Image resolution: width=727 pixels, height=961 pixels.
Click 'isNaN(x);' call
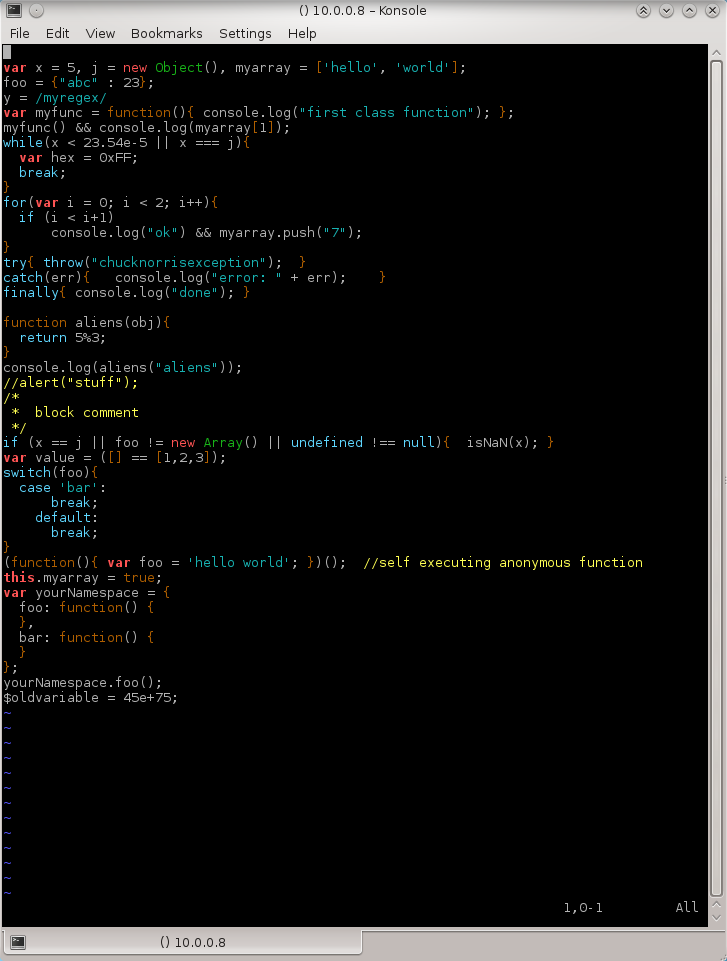click(x=503, y=443)
